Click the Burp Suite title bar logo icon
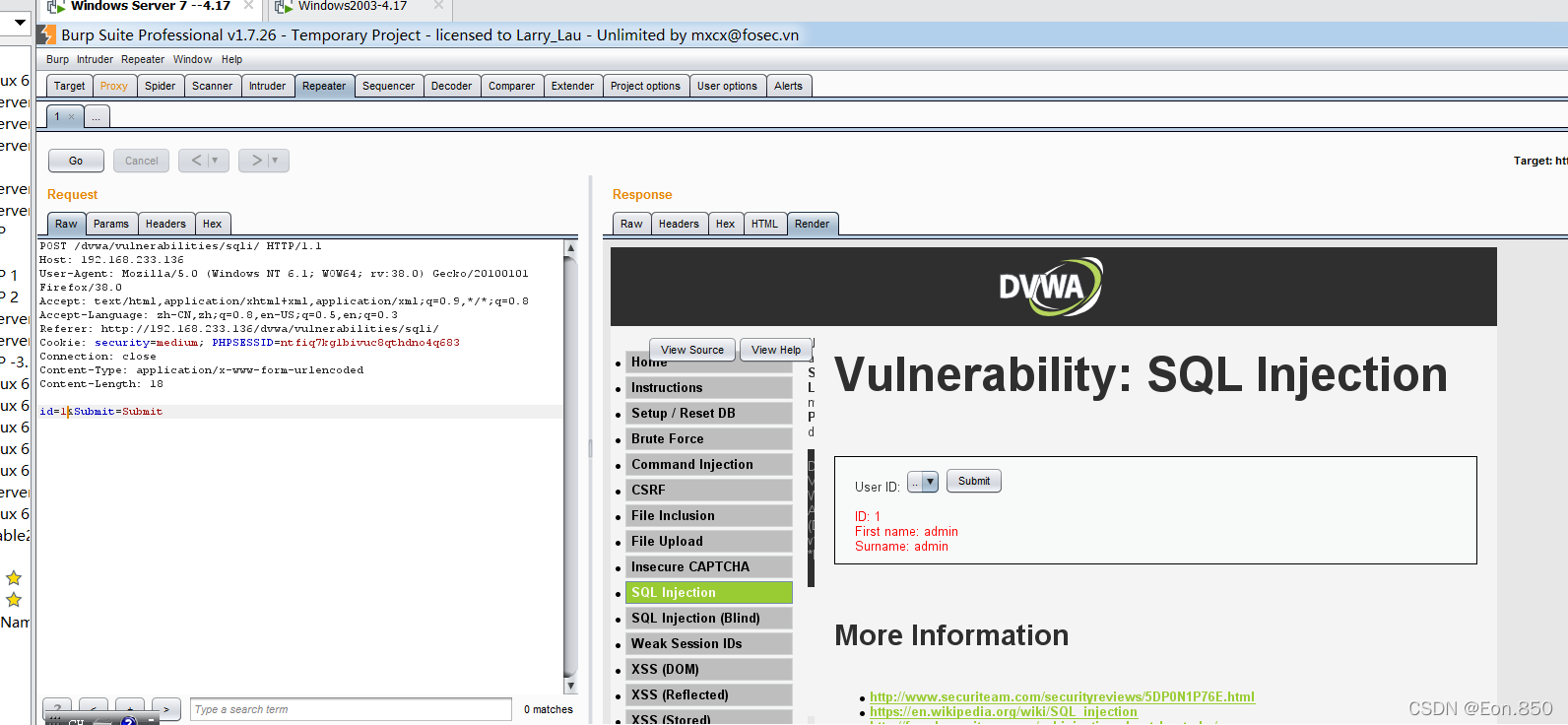This screenshot has width=1568, height=725. coord(46,34)
